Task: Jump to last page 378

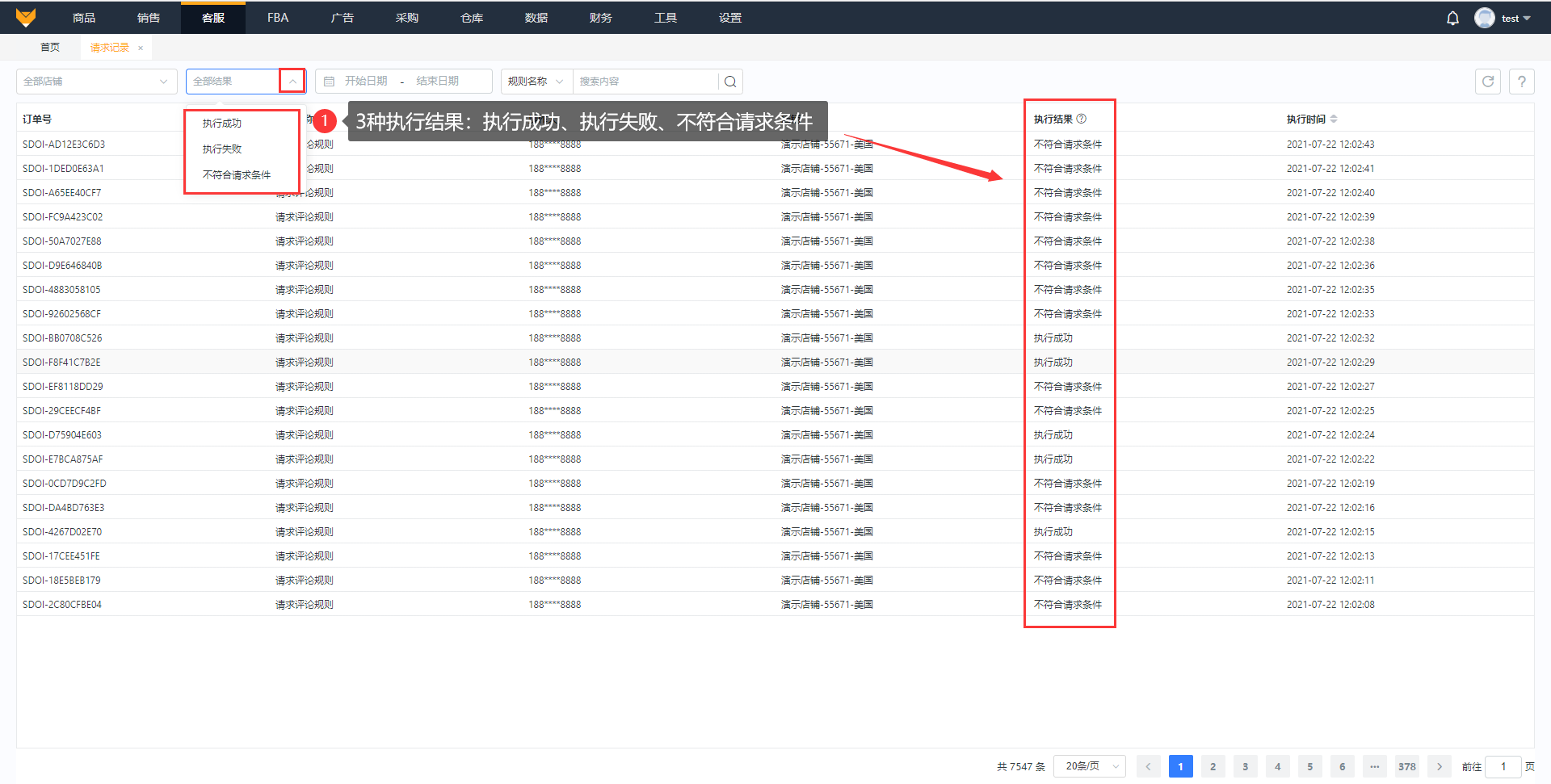Action: tap(1407, 766)
